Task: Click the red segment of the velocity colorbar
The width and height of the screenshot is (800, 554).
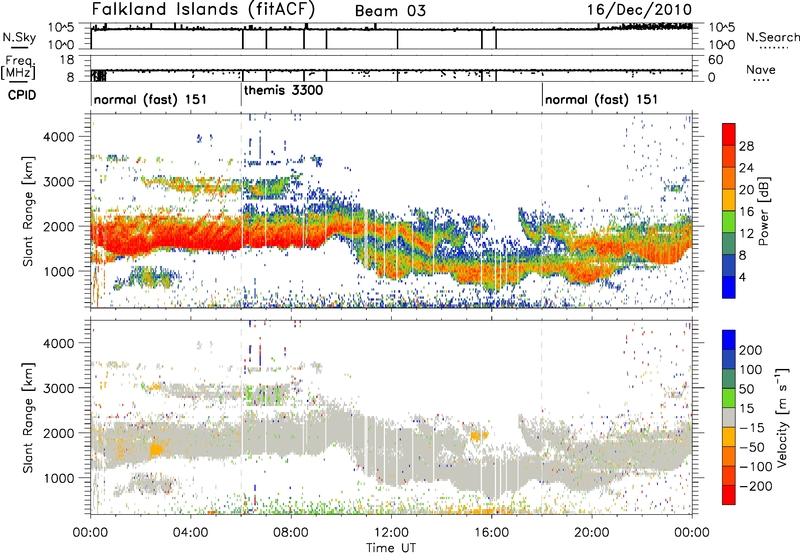Action: pos(729,495)
